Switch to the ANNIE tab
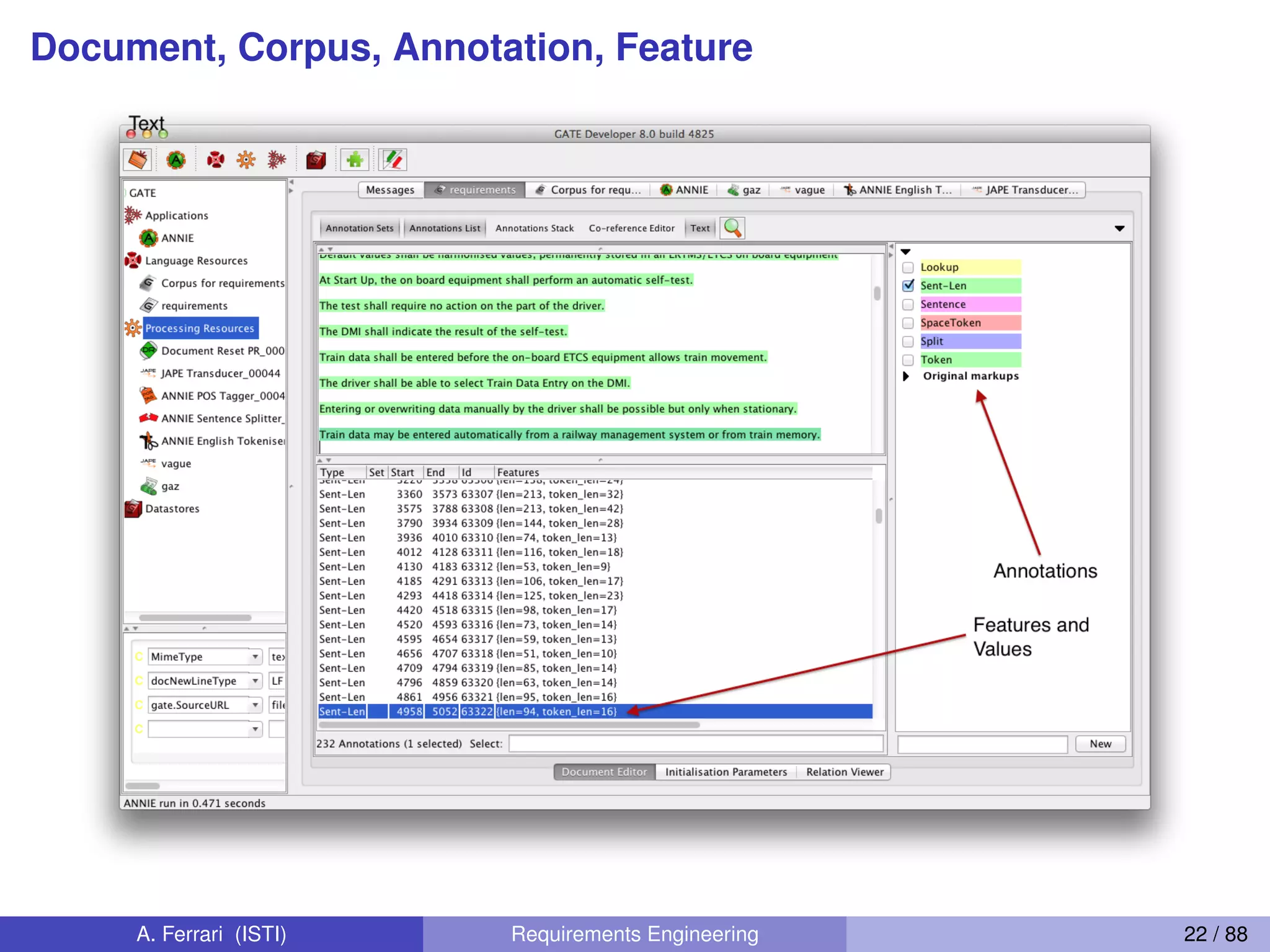Screen dimensions: 1270x952 point(684,190)
